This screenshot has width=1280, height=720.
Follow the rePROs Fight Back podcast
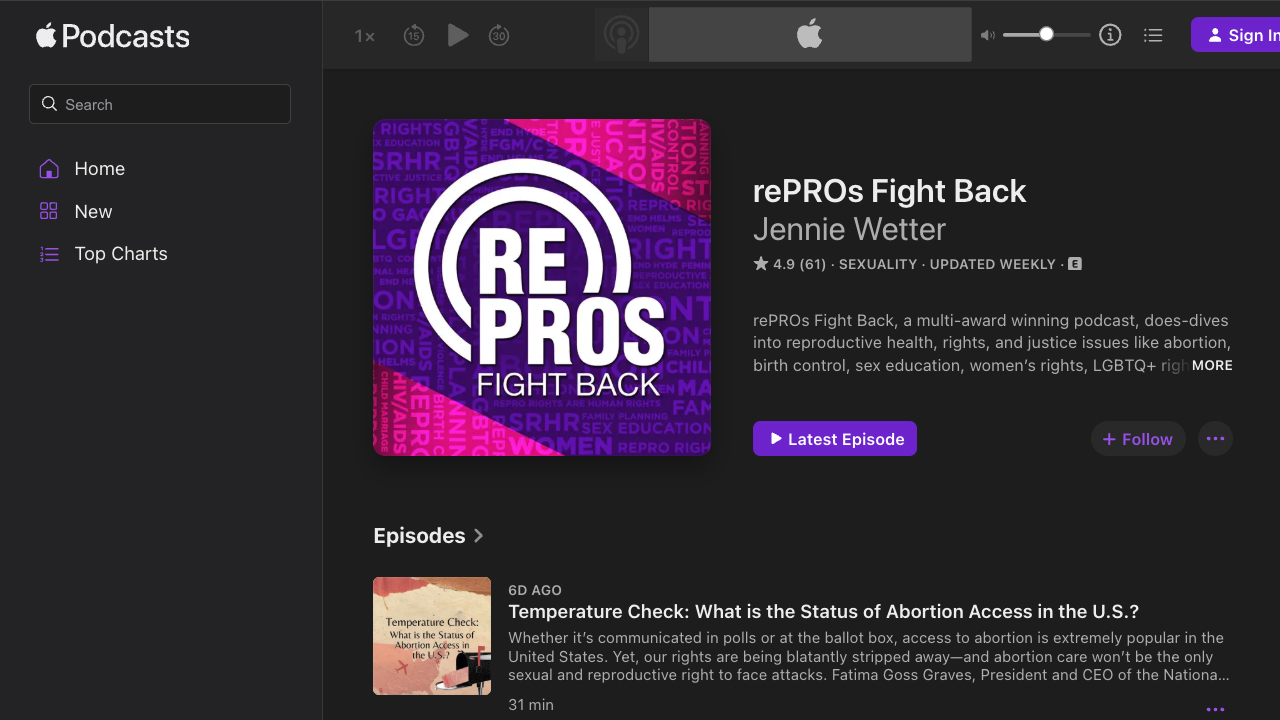(x=1138, y=439)
